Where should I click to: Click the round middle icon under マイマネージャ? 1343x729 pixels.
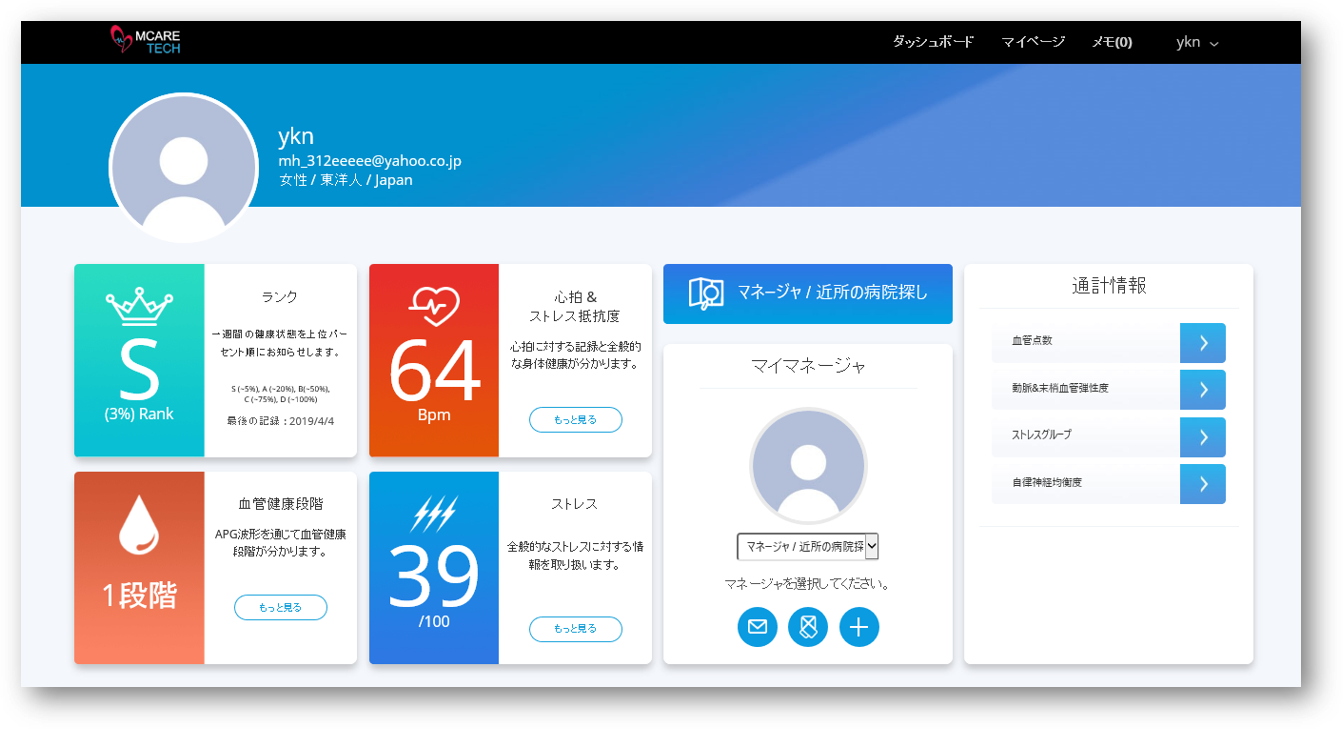(x=808, y=627)
